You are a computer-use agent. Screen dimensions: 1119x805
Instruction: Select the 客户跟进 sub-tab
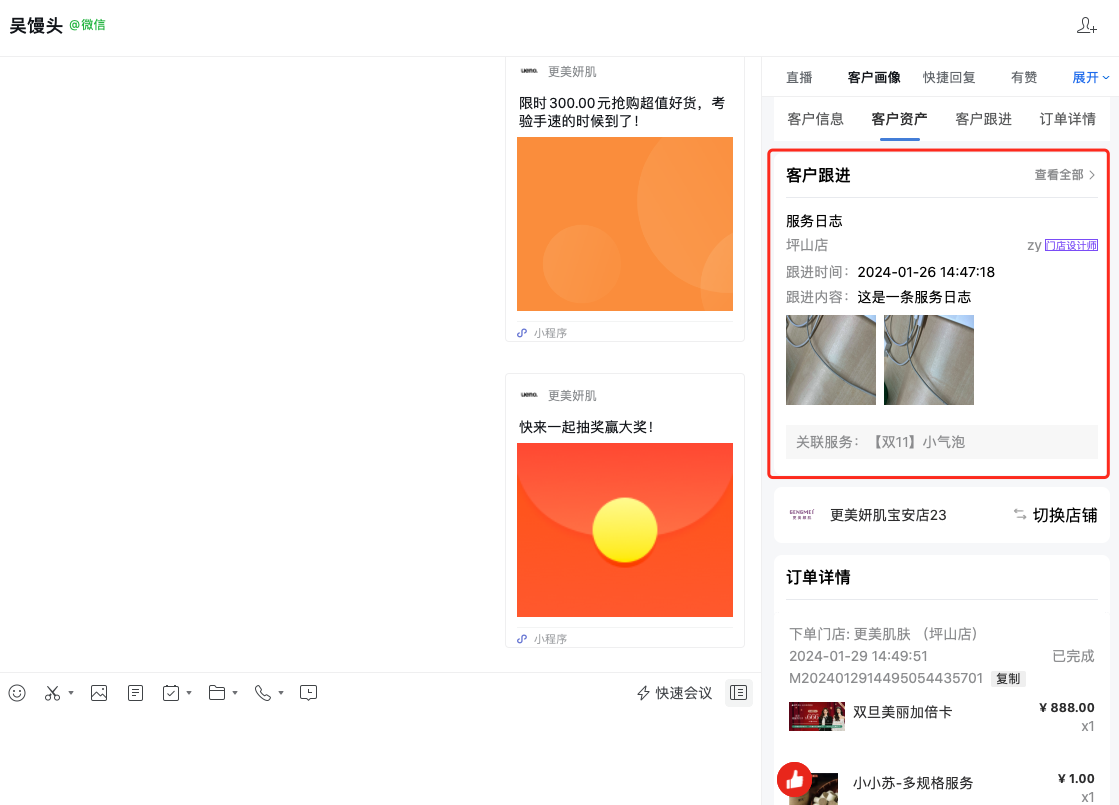coord(983,119)
